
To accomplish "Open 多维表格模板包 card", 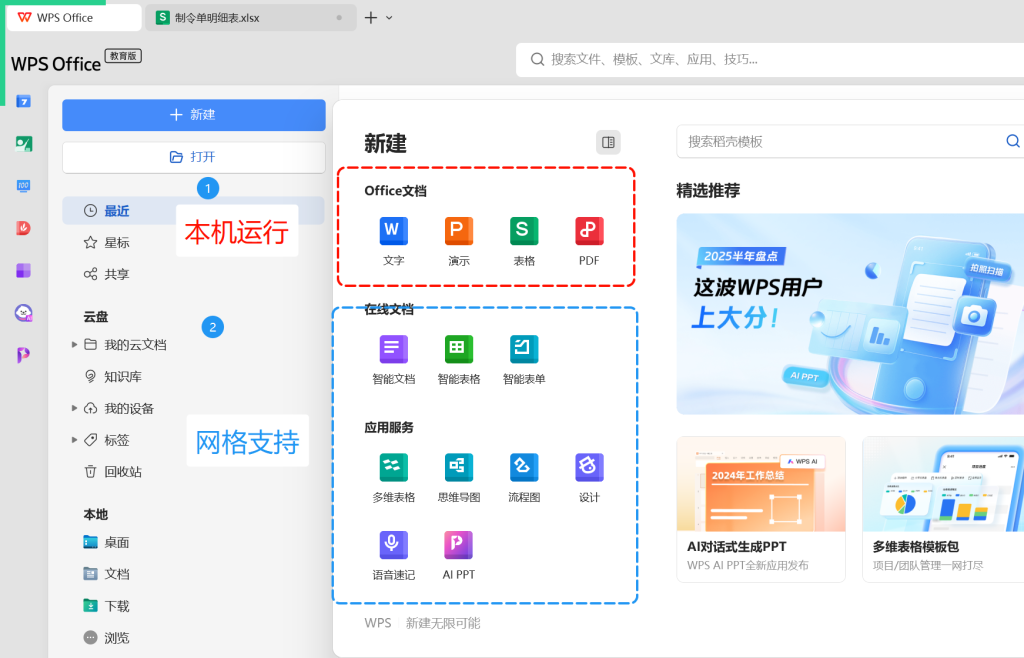I will click(x=943, y=509).
